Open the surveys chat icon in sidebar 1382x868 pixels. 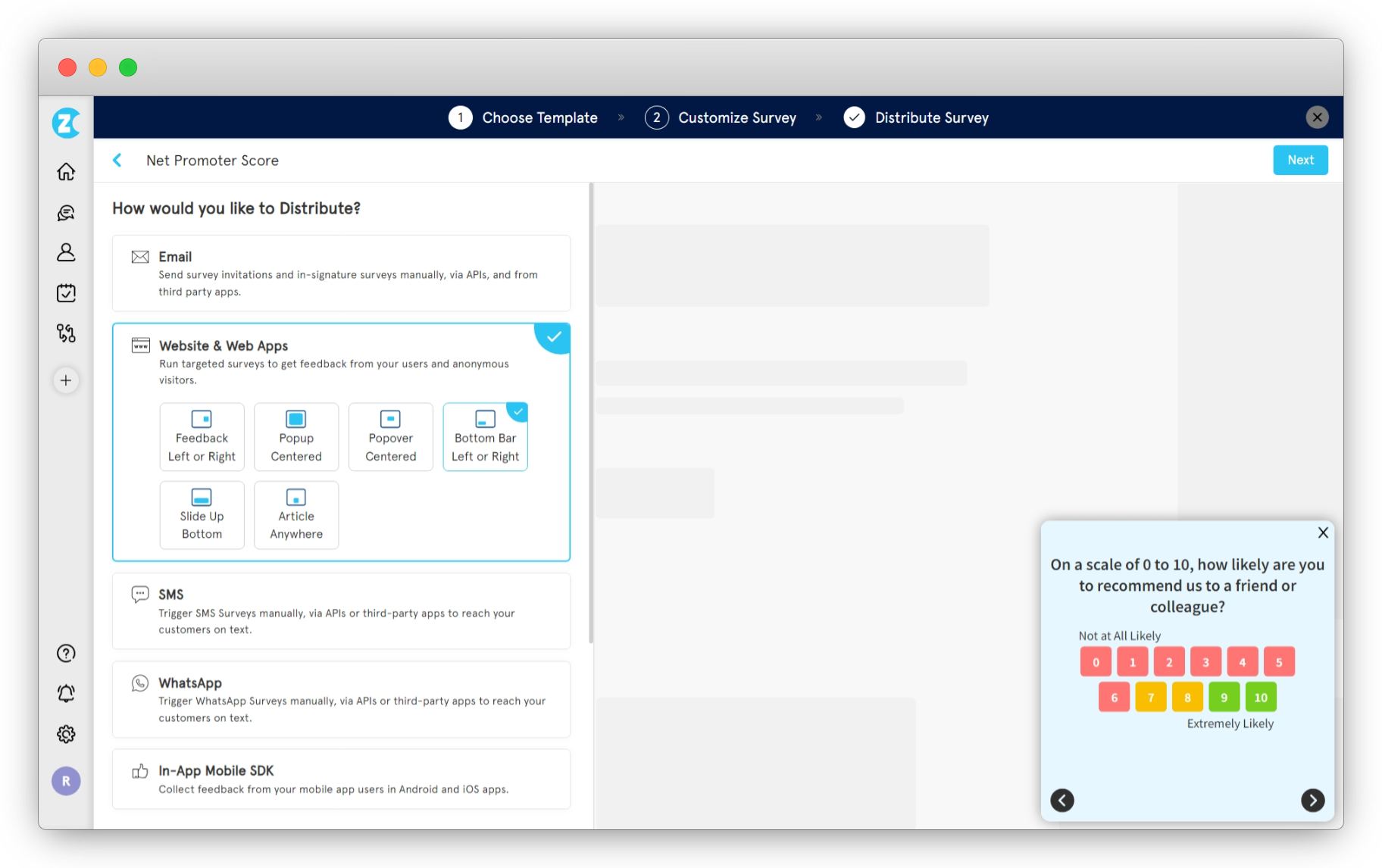(x=66, y=213)
